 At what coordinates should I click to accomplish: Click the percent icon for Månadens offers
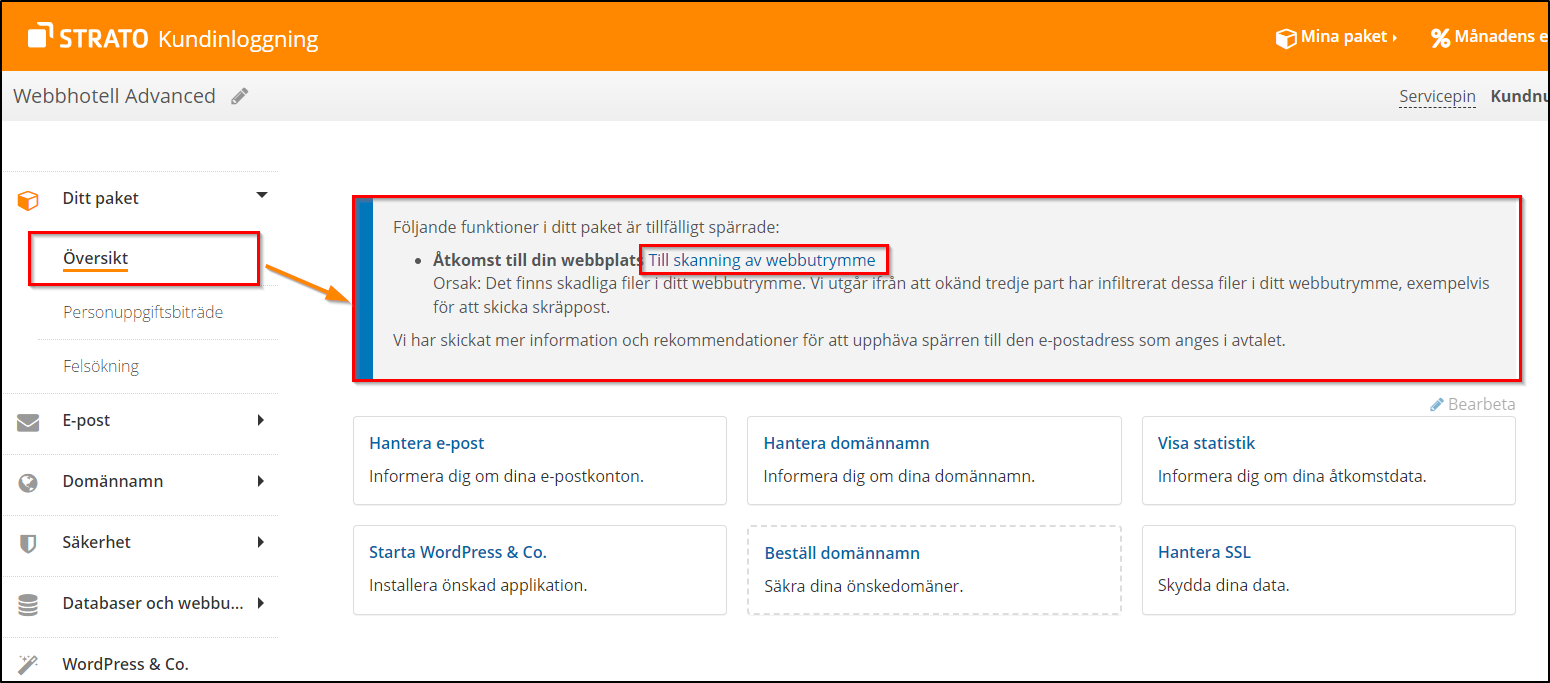1440,38
